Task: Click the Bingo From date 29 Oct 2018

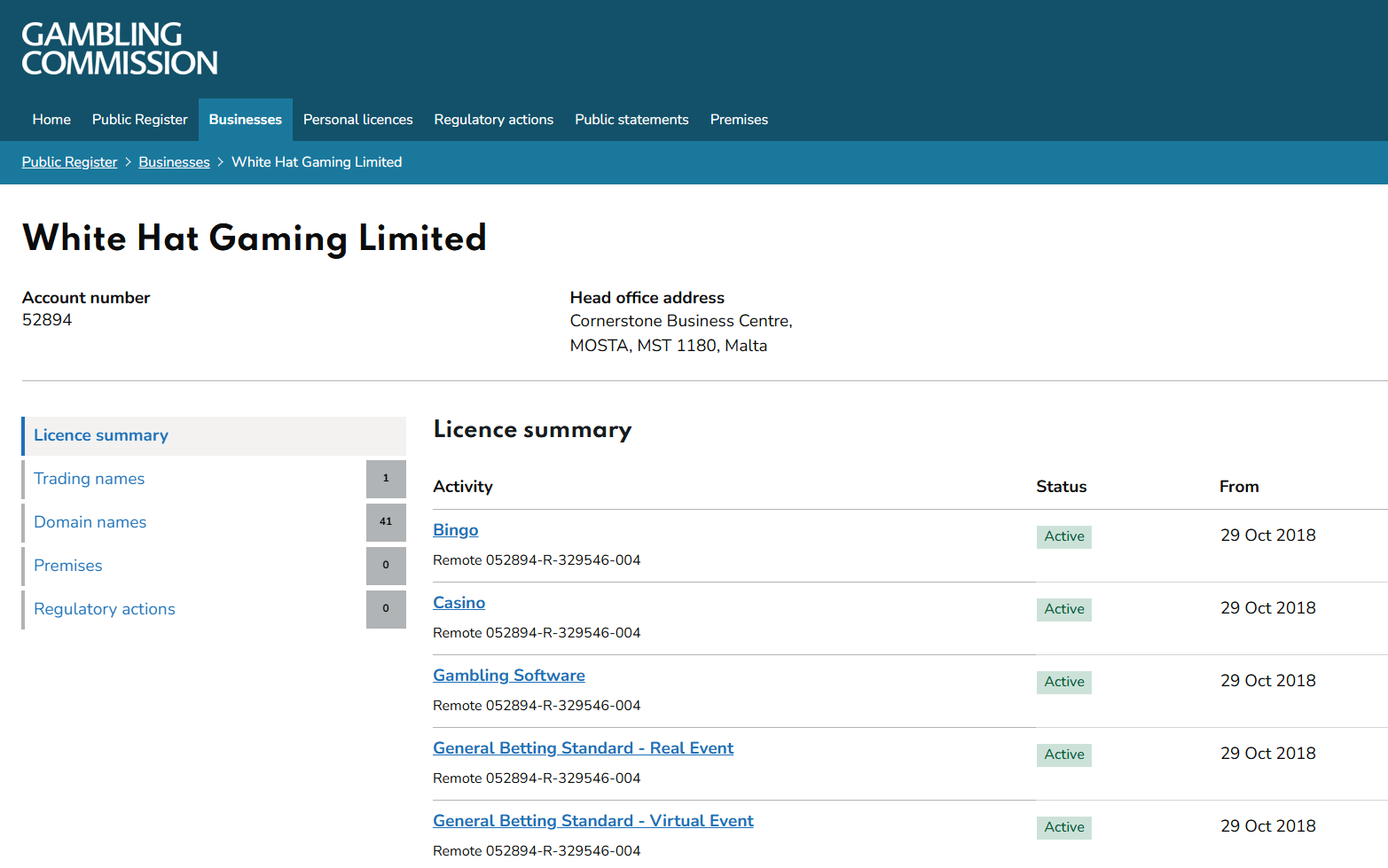Action: coord(1268,536)
